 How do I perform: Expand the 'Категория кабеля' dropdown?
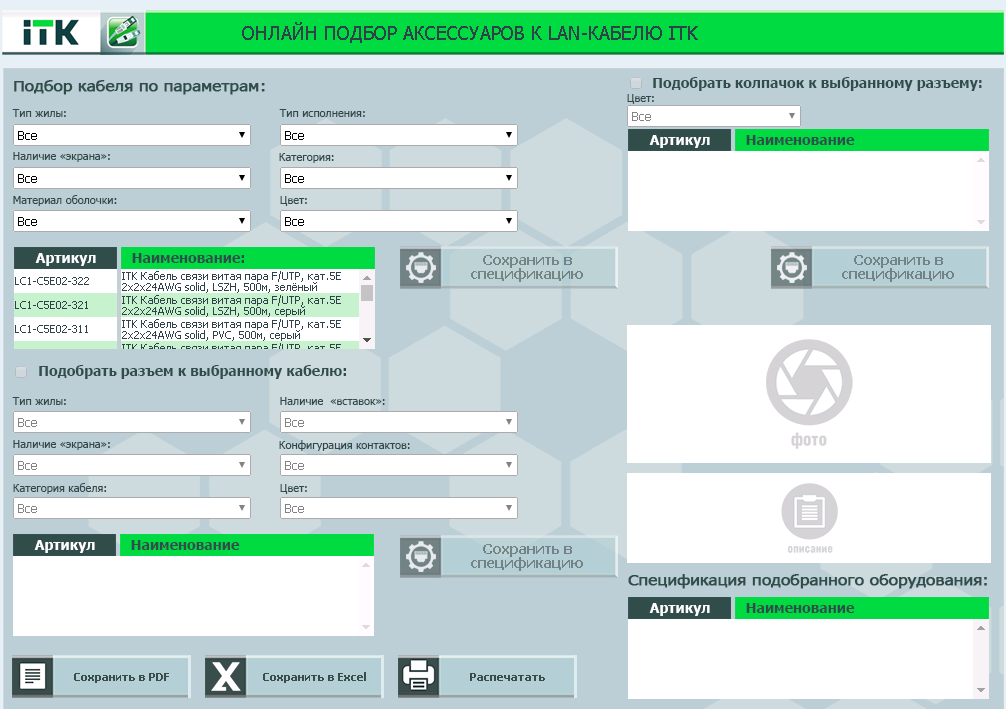[x=132, y=508]
